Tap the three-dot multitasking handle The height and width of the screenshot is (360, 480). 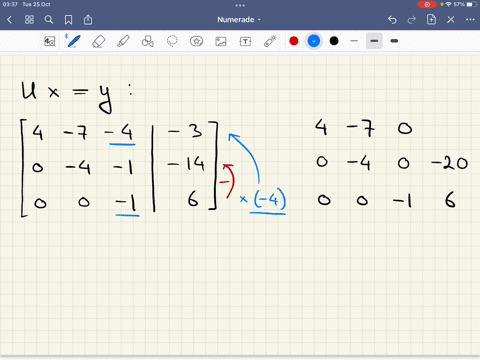point(240,5)
